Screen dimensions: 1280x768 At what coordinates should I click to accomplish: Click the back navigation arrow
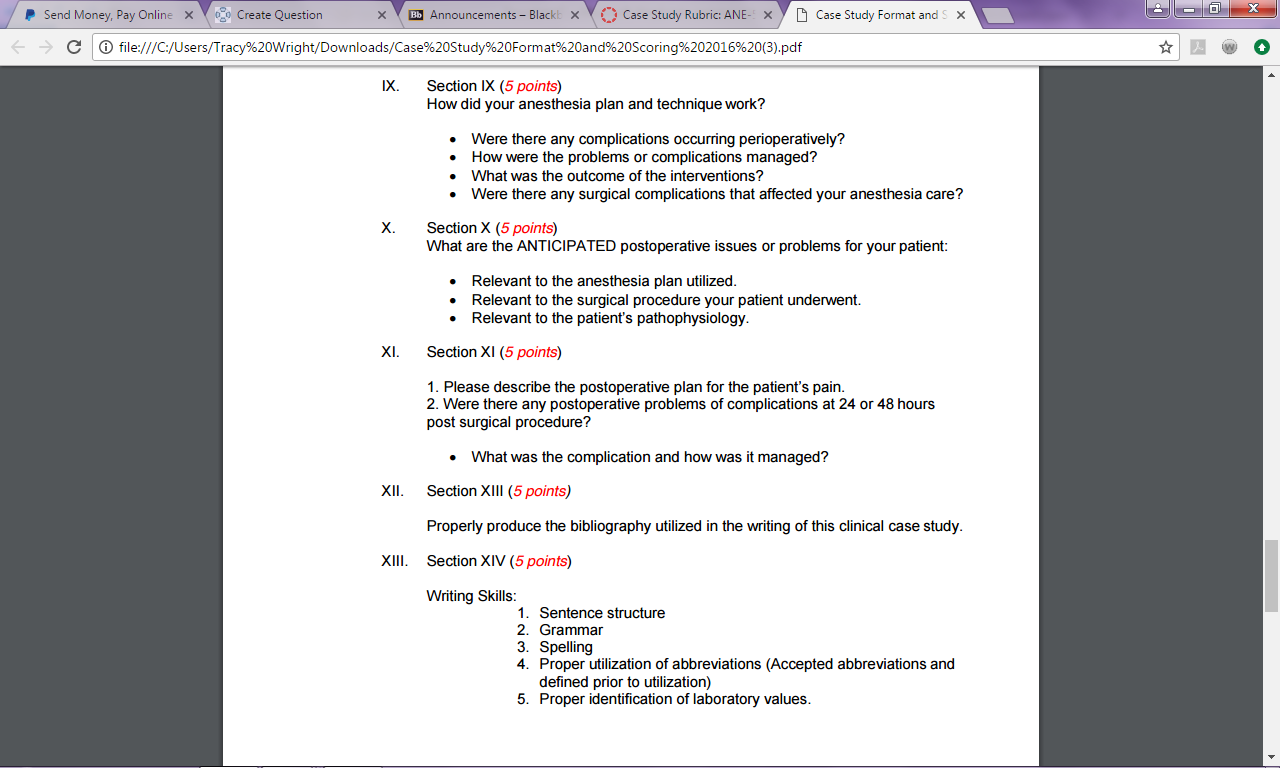point(17,47)
